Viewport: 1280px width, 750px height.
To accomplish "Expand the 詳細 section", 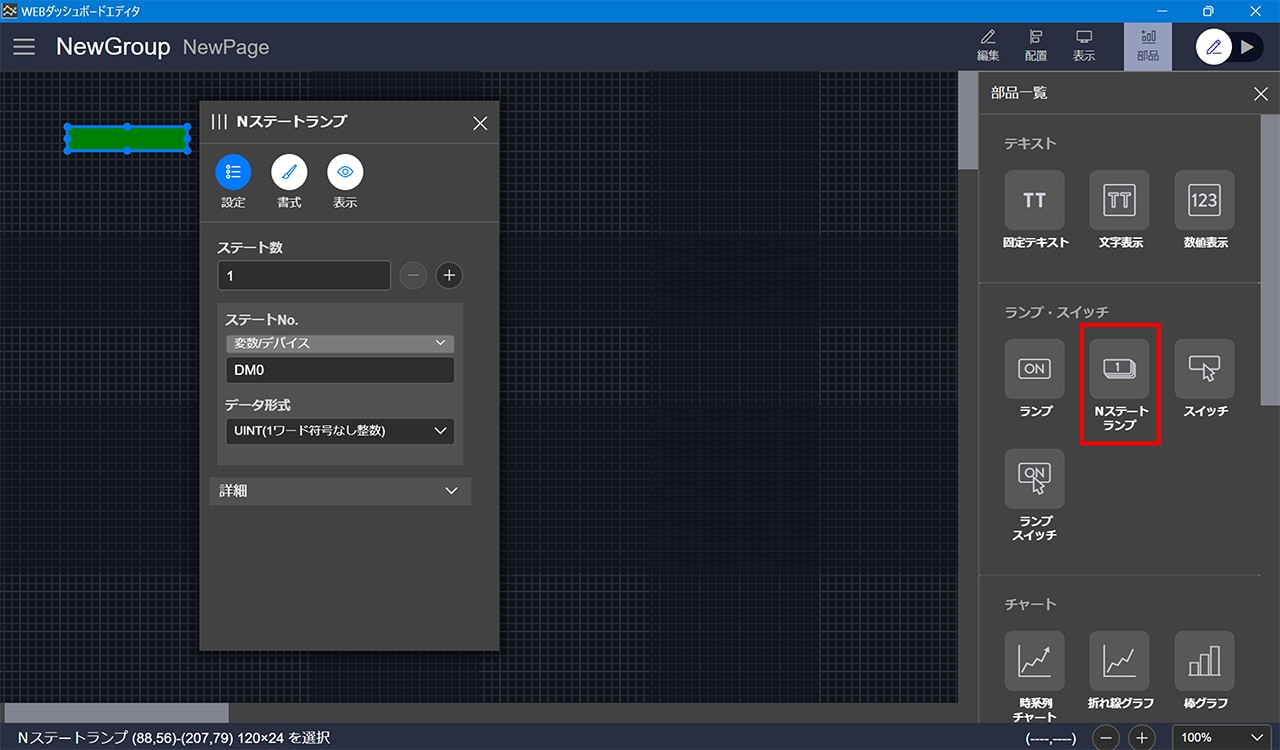I will [x=339, y=491].
